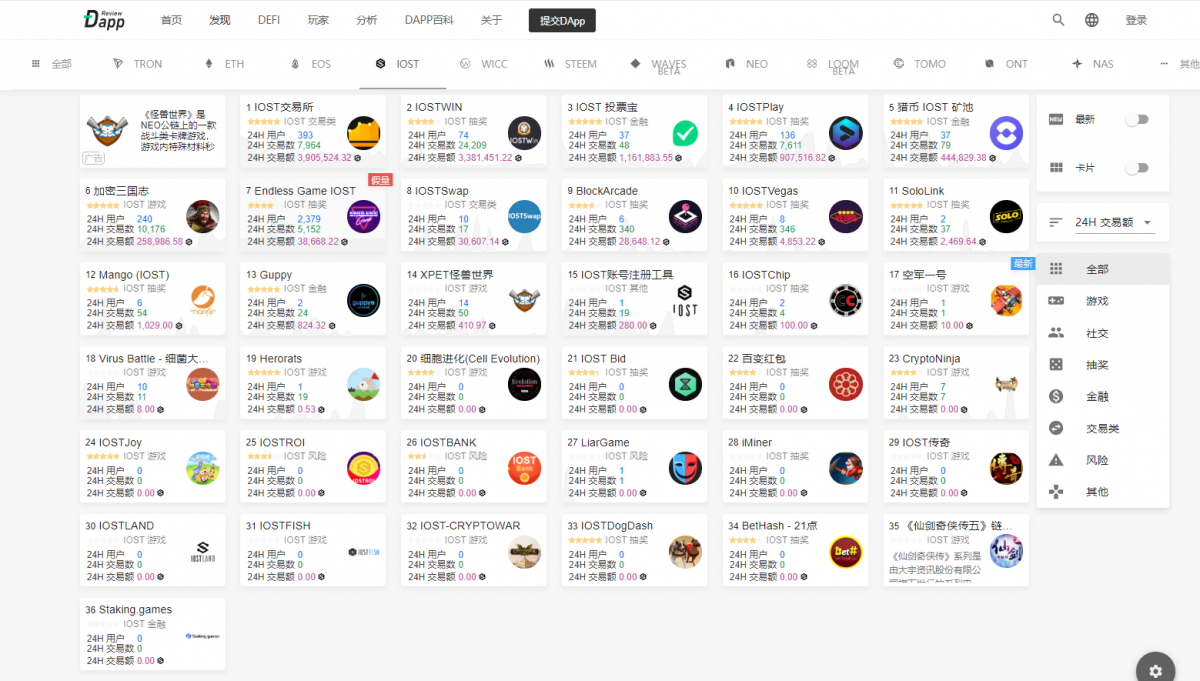Filter by 风险 category
The width and height of the screenshot is (1200, 681).
pyautogui.click(x=1103, y=460)
